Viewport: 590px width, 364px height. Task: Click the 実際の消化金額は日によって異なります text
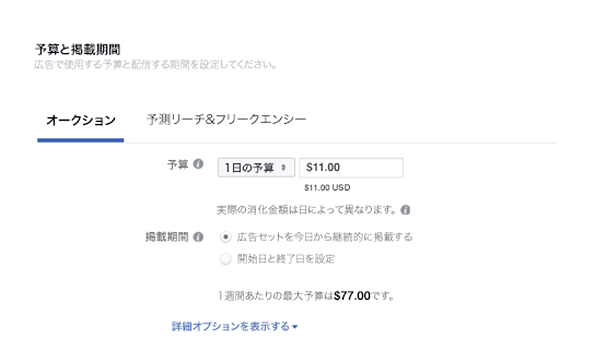(306, 210)
